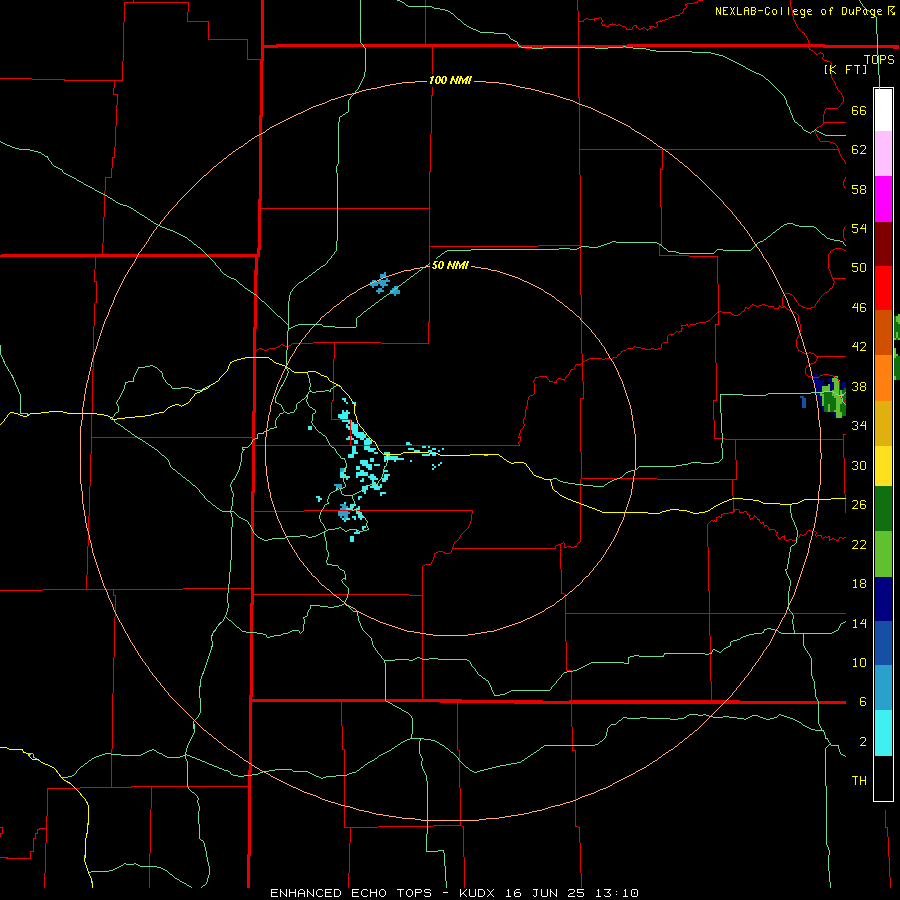Click the white 66 kft legend swatch
This screenshot has height=900, width=900.
pos(883,110)
